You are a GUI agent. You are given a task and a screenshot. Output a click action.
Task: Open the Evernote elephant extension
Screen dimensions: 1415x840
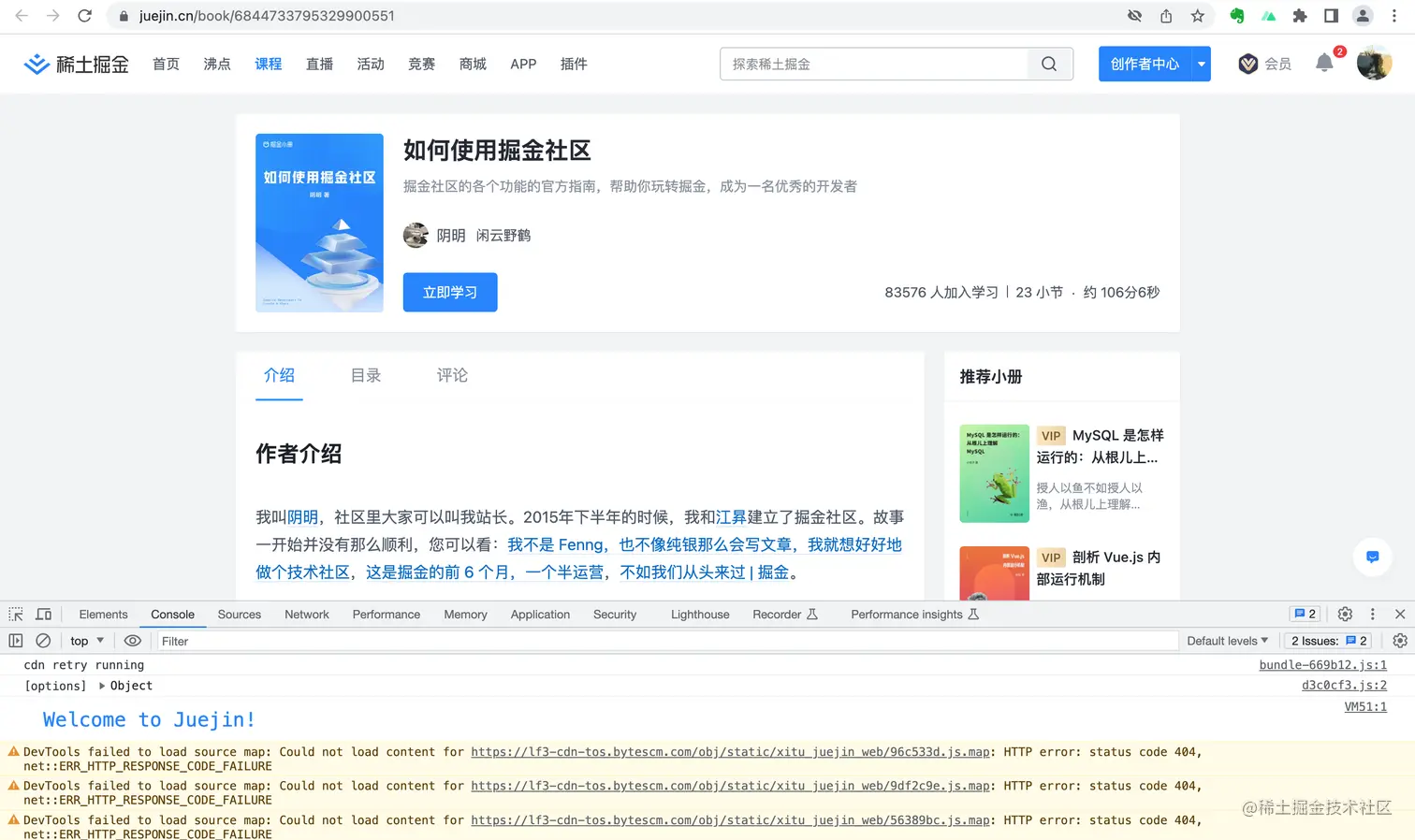click(1237, 16)
